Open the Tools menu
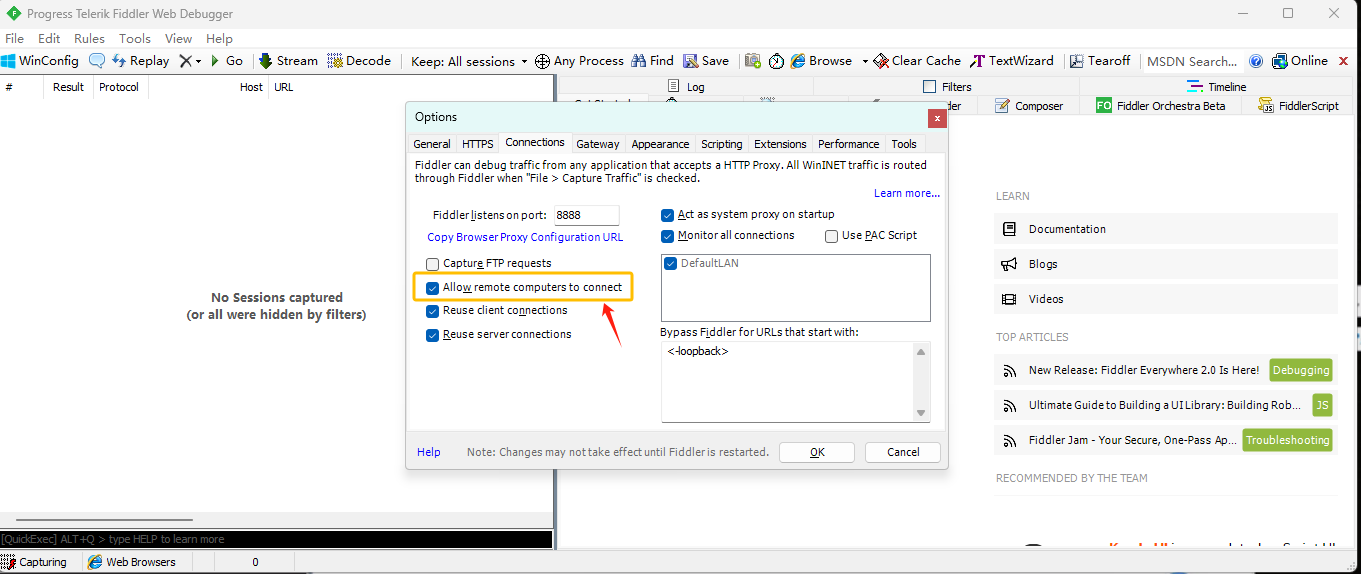1361x574 pixels. click(x=135, y=39)
